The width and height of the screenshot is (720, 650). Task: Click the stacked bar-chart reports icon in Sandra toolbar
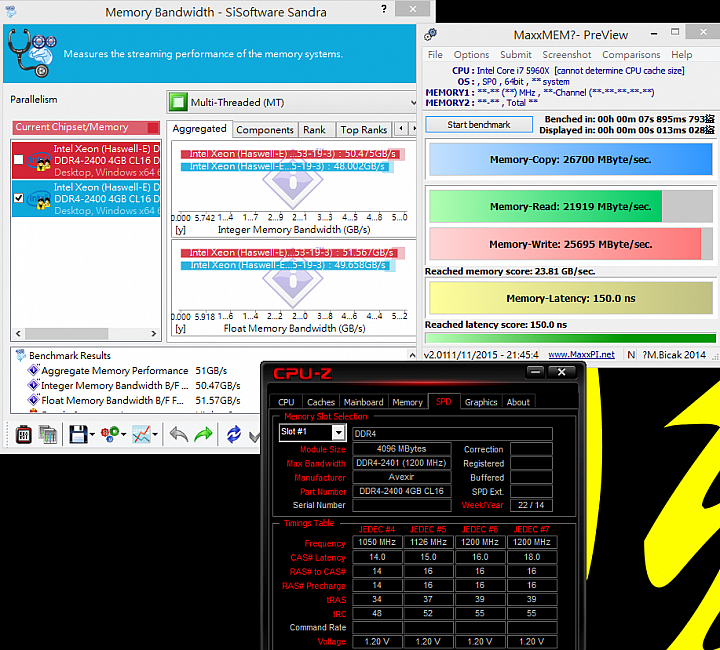[x=47, y=434]
